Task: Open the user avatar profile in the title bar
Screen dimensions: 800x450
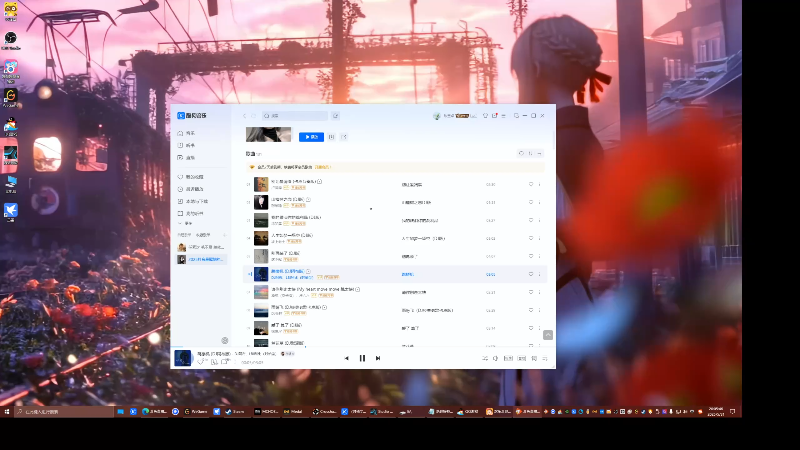Action: click(437, 116)
